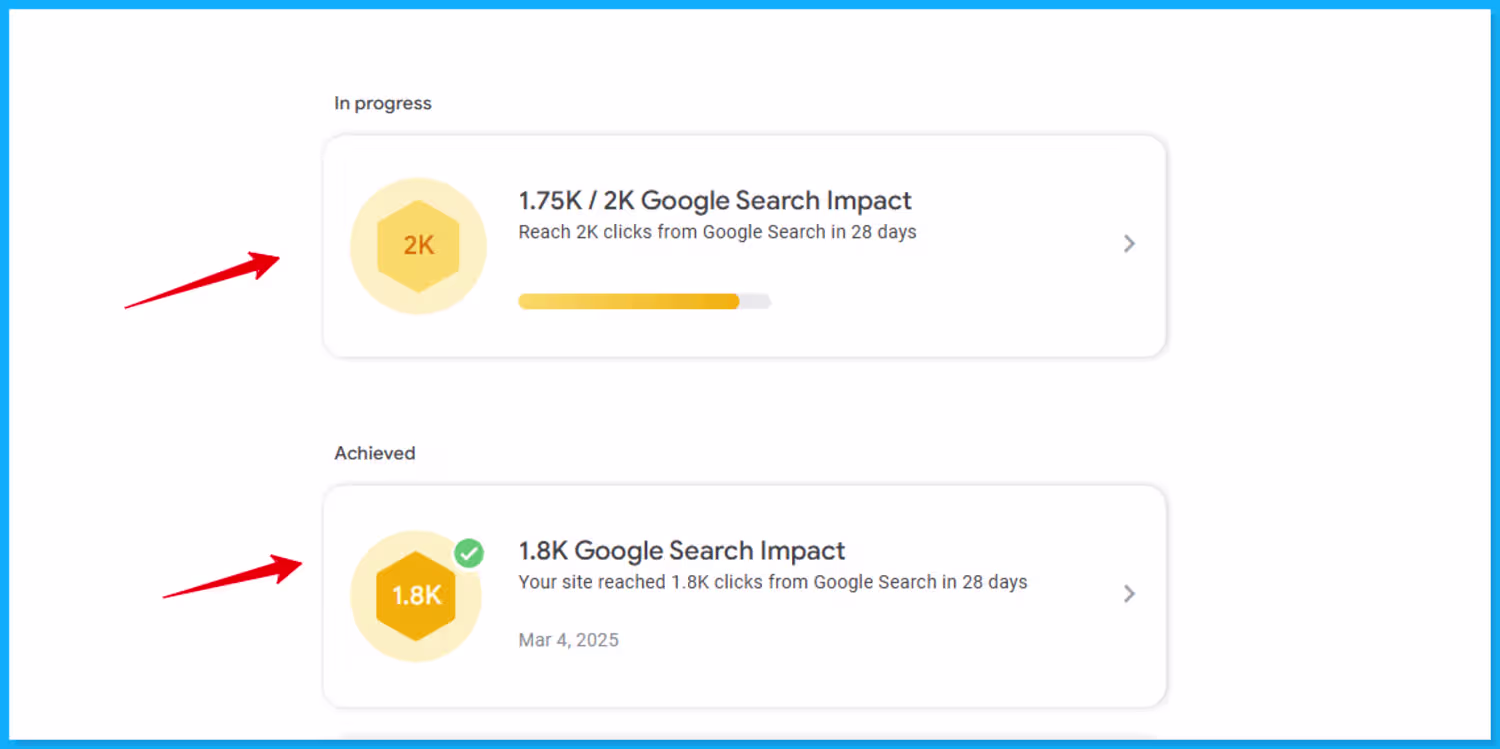Screen dimensions: 1500x749
Task: Click the green checkmark on 1.8K badge
Action: 468,553
